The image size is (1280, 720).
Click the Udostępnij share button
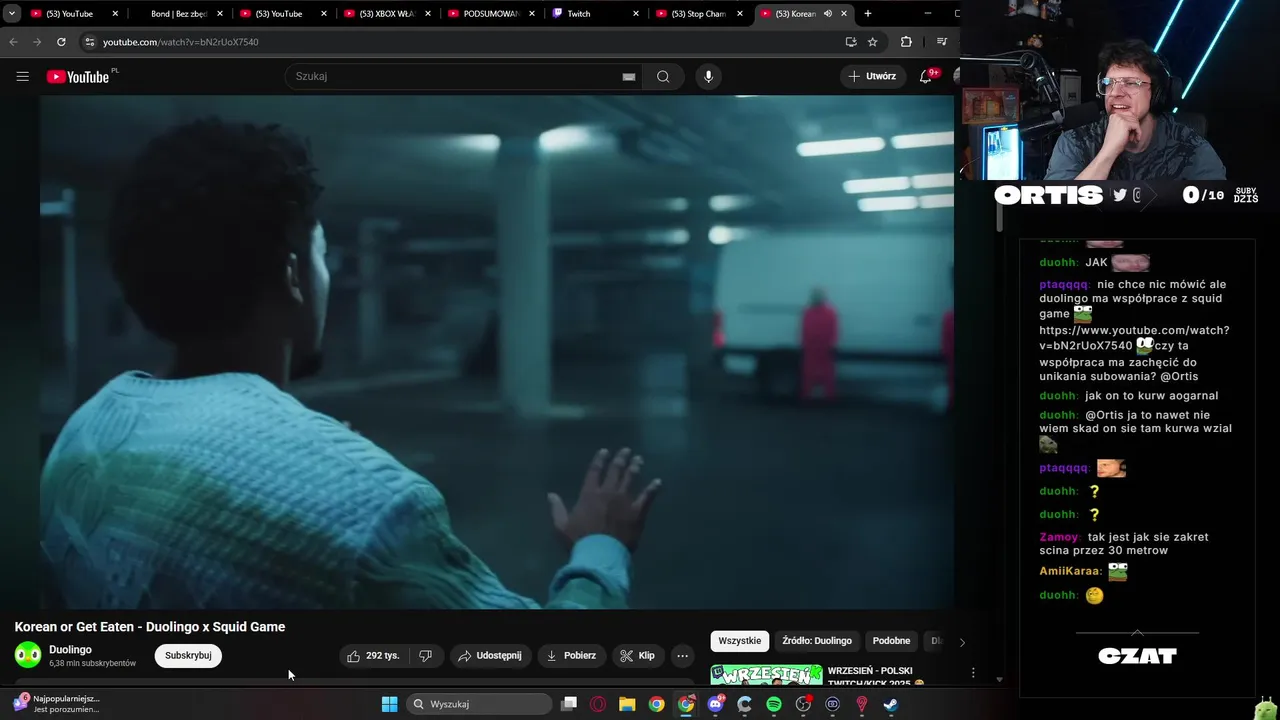(x=489, y=656)
